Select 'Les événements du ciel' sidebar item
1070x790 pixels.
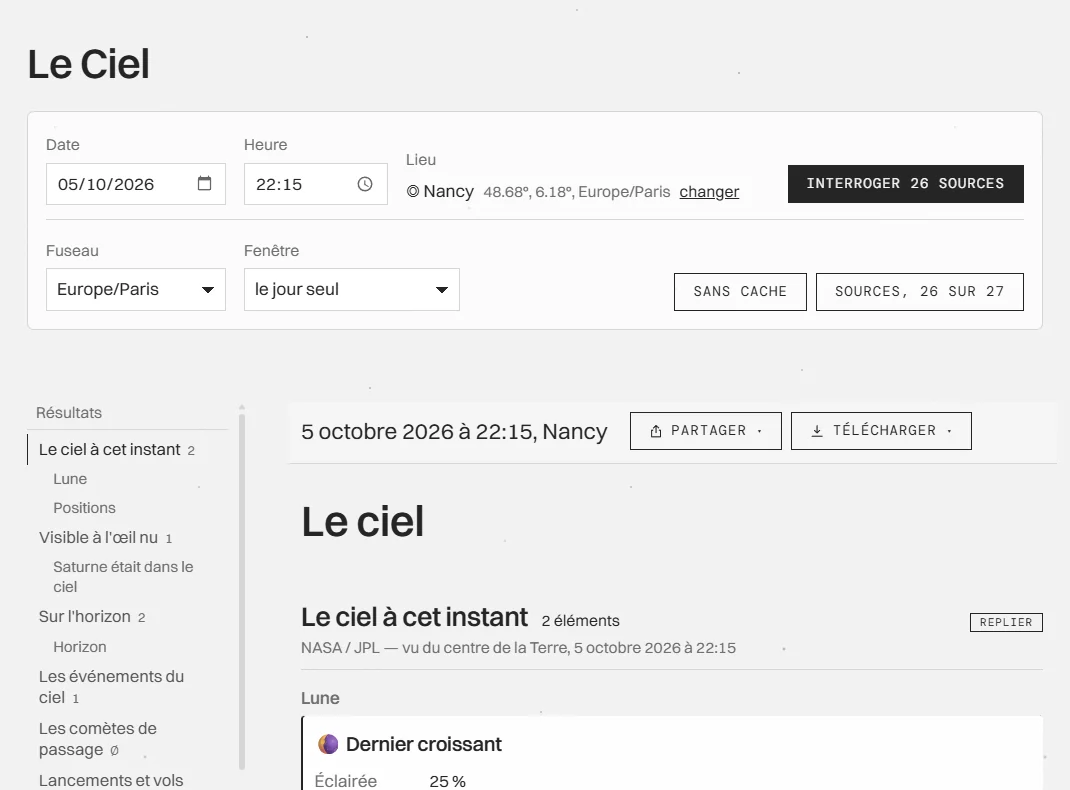pos(111,687)
